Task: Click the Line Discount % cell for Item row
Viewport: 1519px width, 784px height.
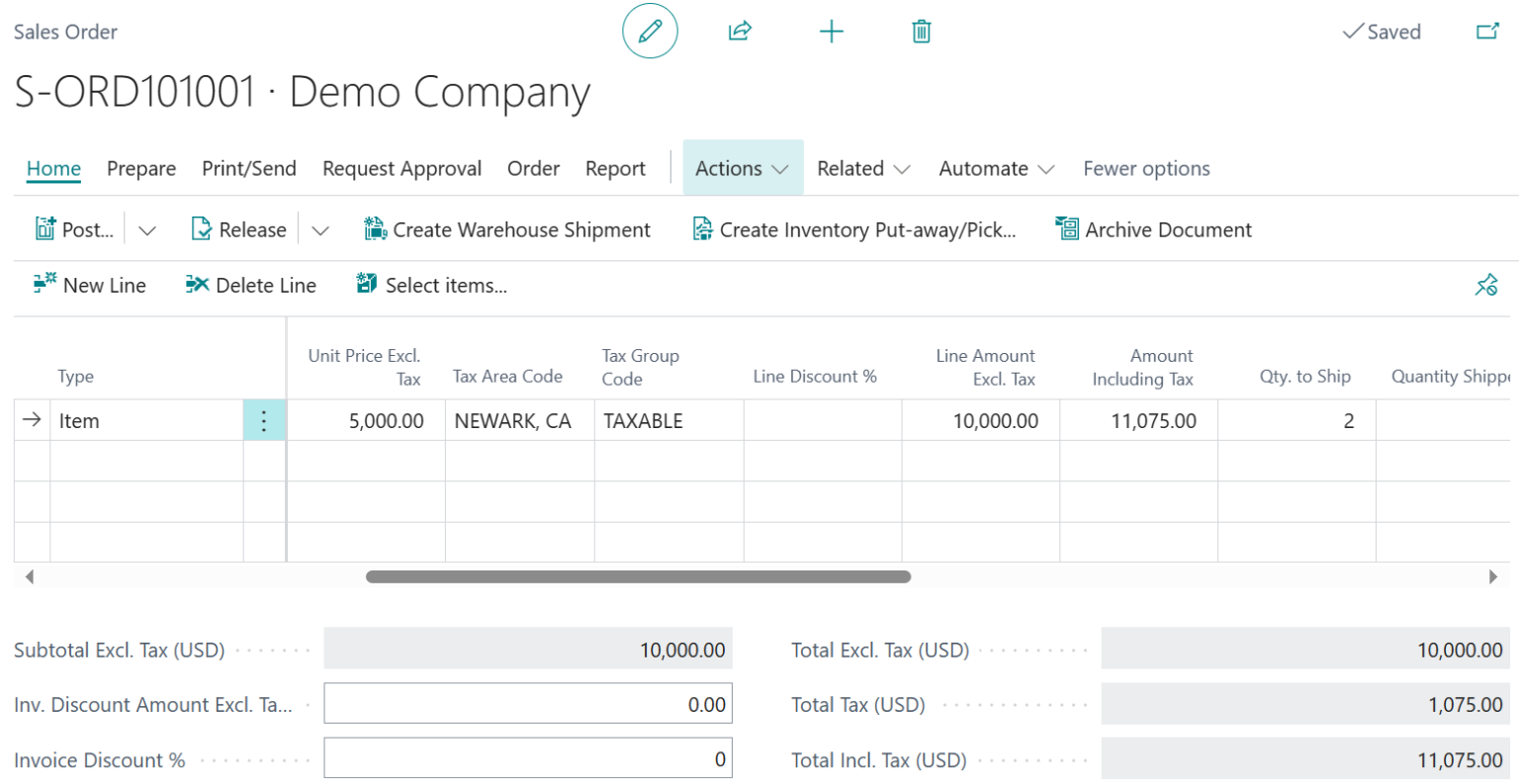Action: (823, 421)
